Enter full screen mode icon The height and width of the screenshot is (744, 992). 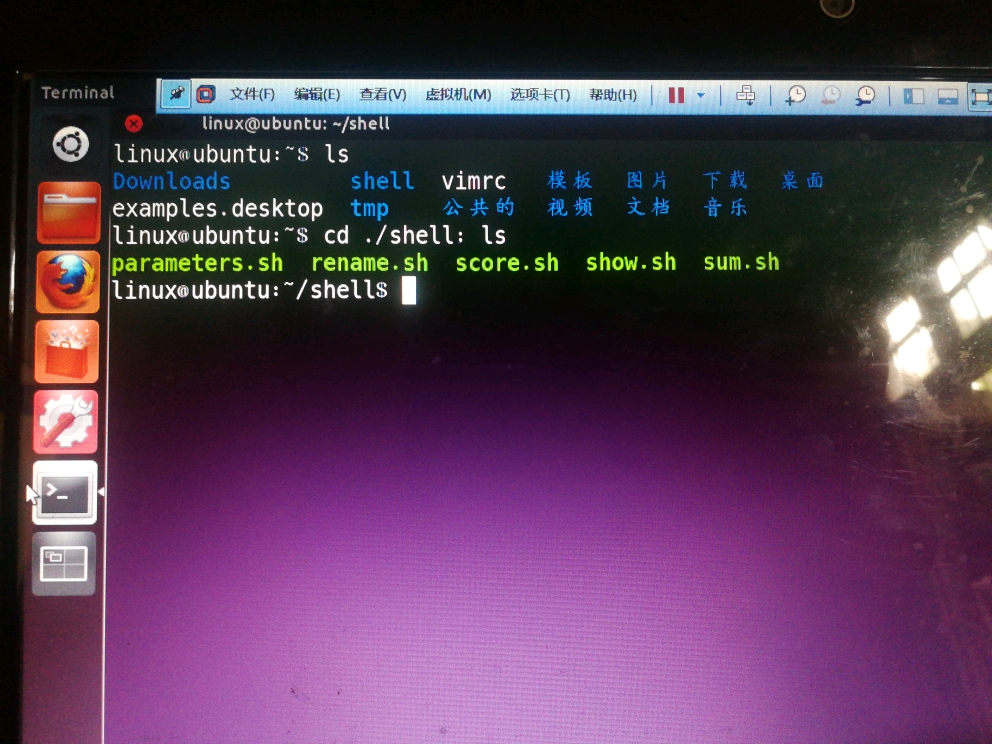point(980,97)
